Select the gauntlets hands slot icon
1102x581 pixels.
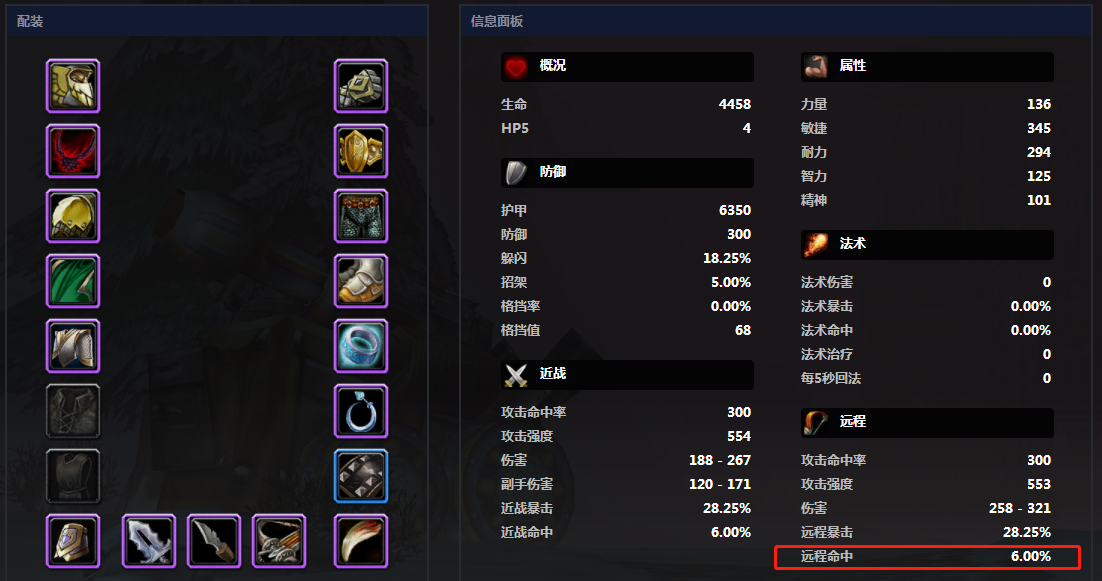tap(361, 86)
